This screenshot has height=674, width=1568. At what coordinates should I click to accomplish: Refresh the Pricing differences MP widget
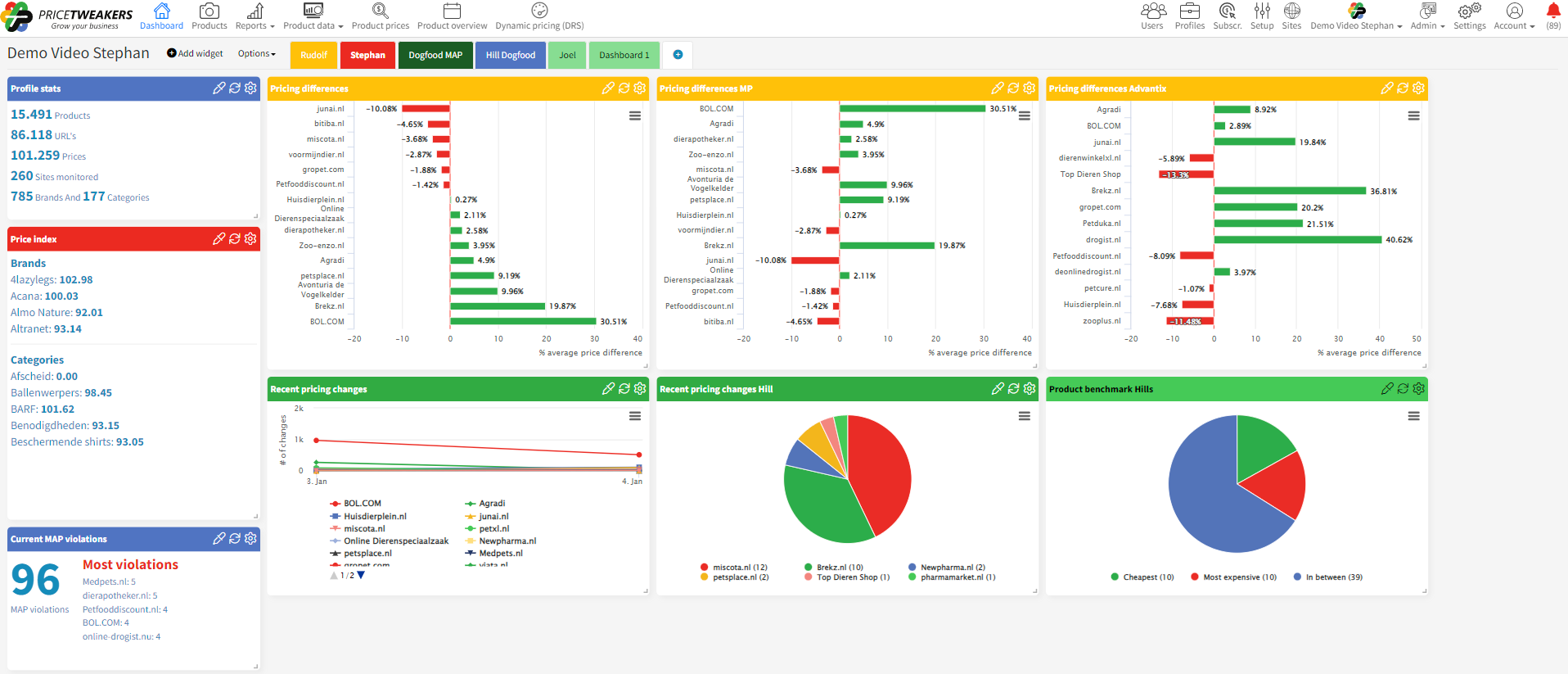click(x=1013, y=88)
